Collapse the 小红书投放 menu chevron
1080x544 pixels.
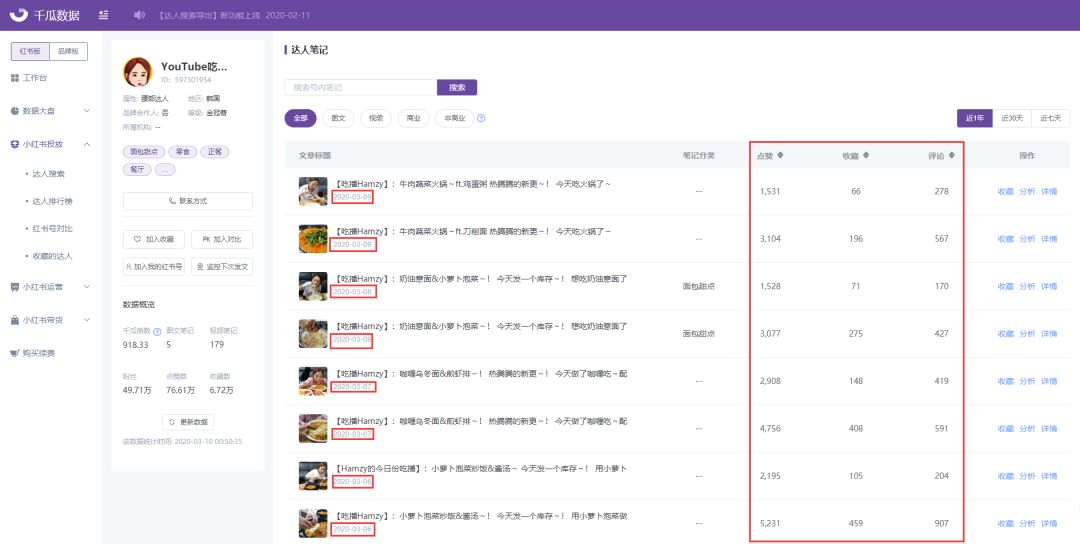[87, 145]
